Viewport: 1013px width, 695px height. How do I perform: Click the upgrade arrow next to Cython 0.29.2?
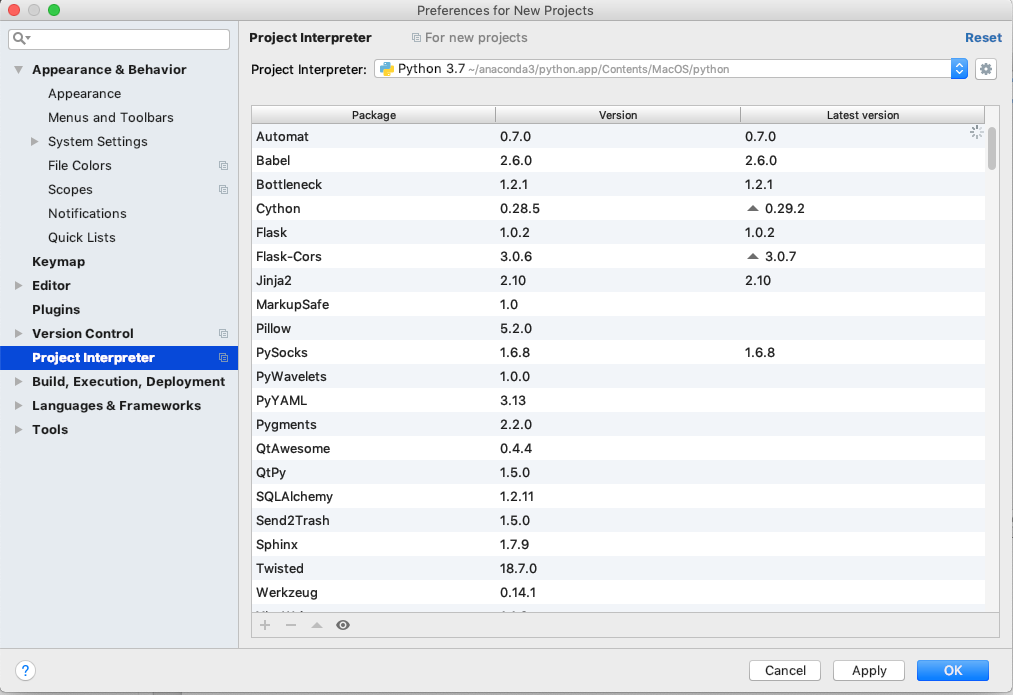[753, 209]
